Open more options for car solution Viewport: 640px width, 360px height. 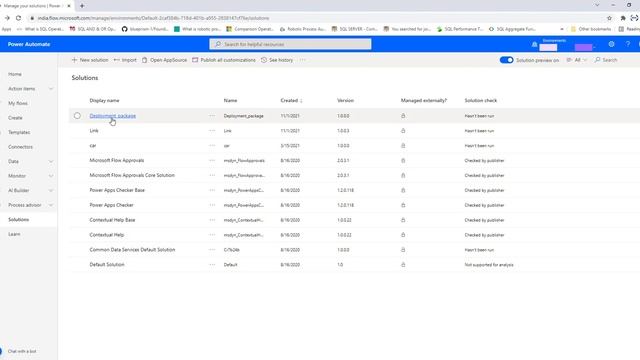[212, 146]
